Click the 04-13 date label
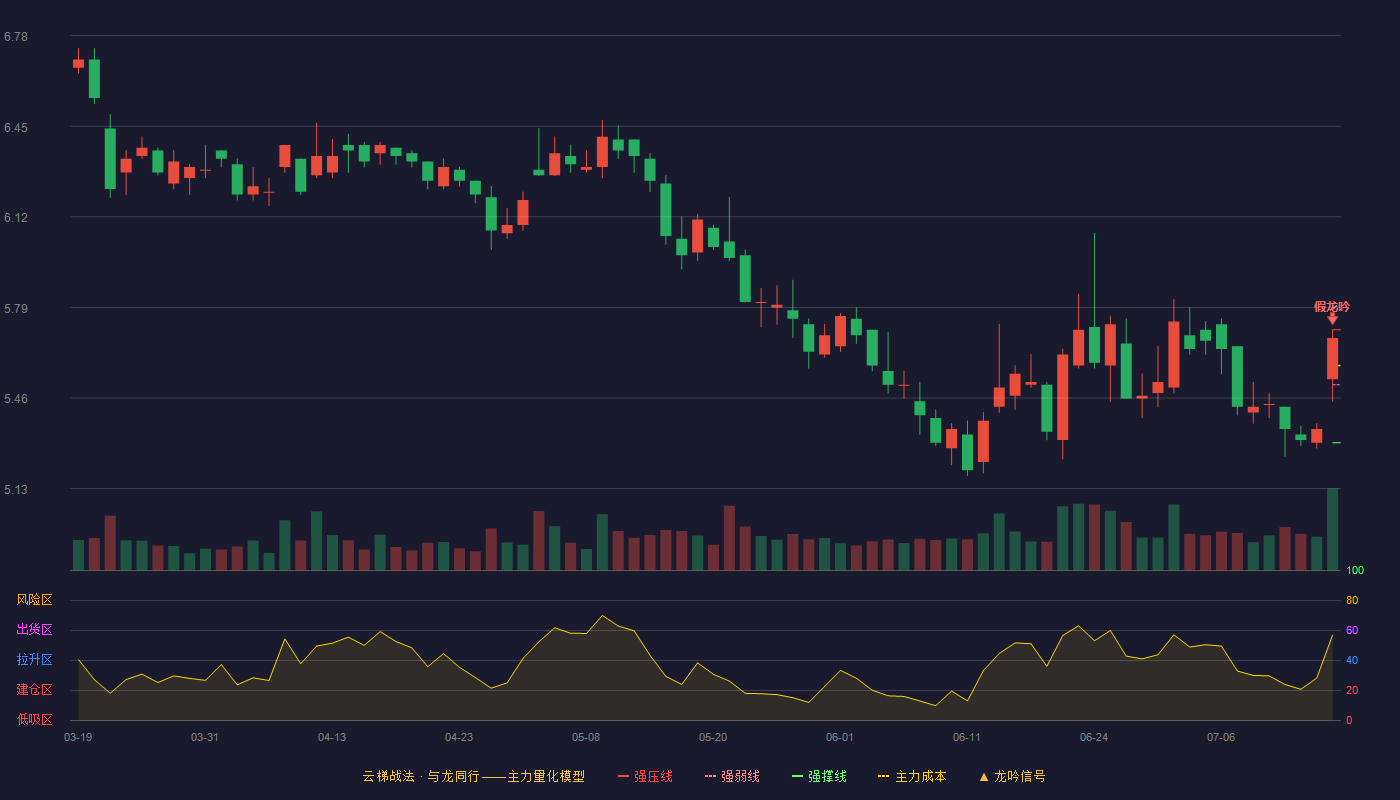This screenshot has height=800, width=1400. (x=332, y=737)
